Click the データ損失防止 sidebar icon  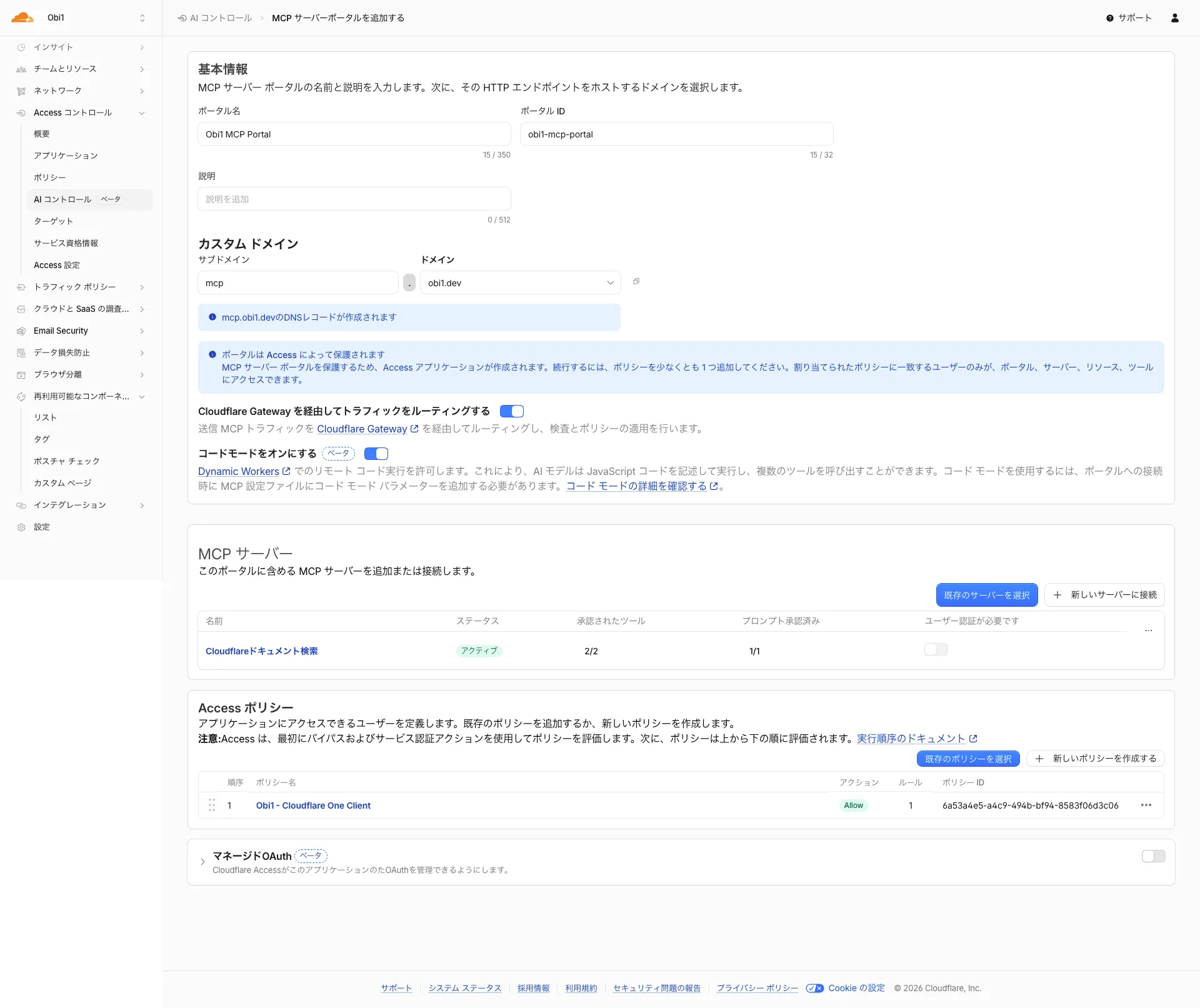(x=21, y=353)
